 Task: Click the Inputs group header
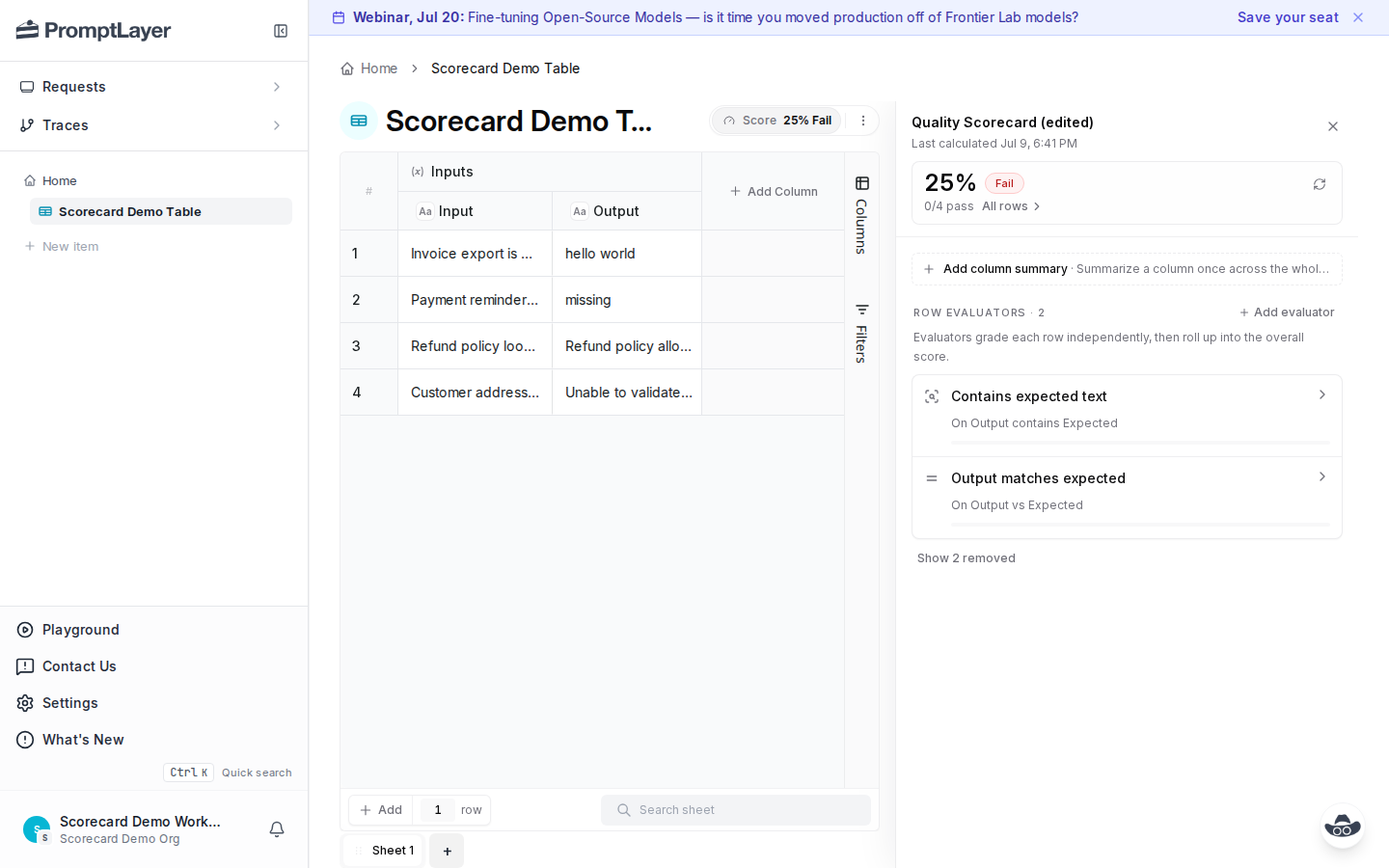pyautogui.click(x=550, y=172)
